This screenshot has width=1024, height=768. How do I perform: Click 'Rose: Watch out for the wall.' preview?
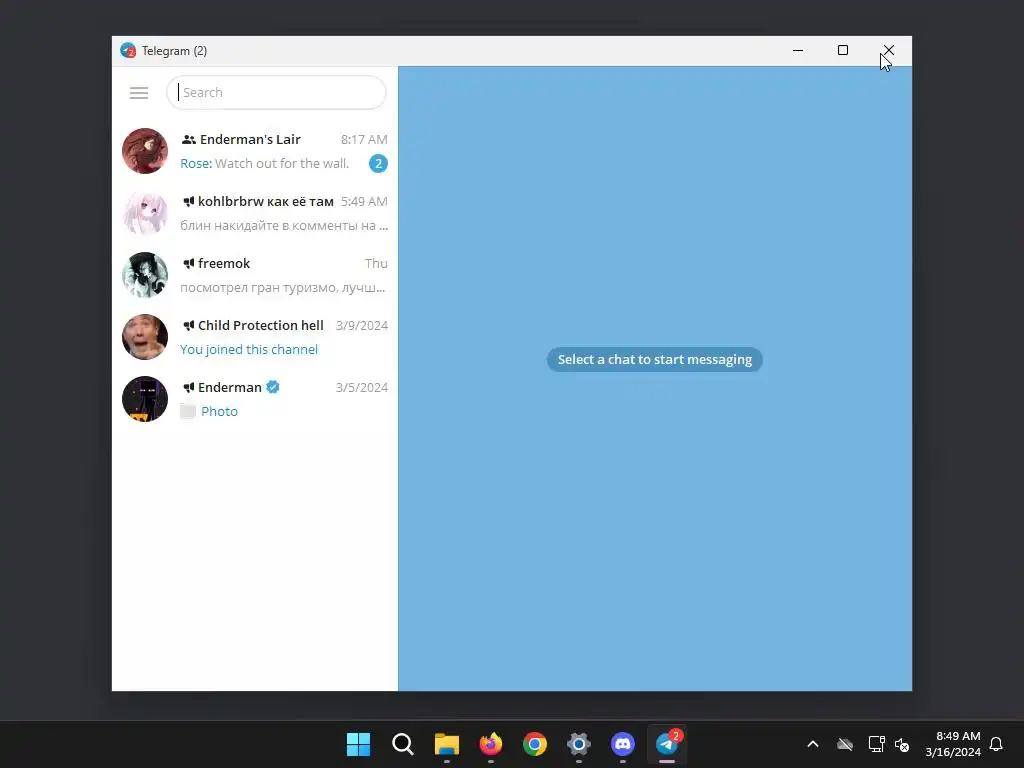tap(264, 163)
